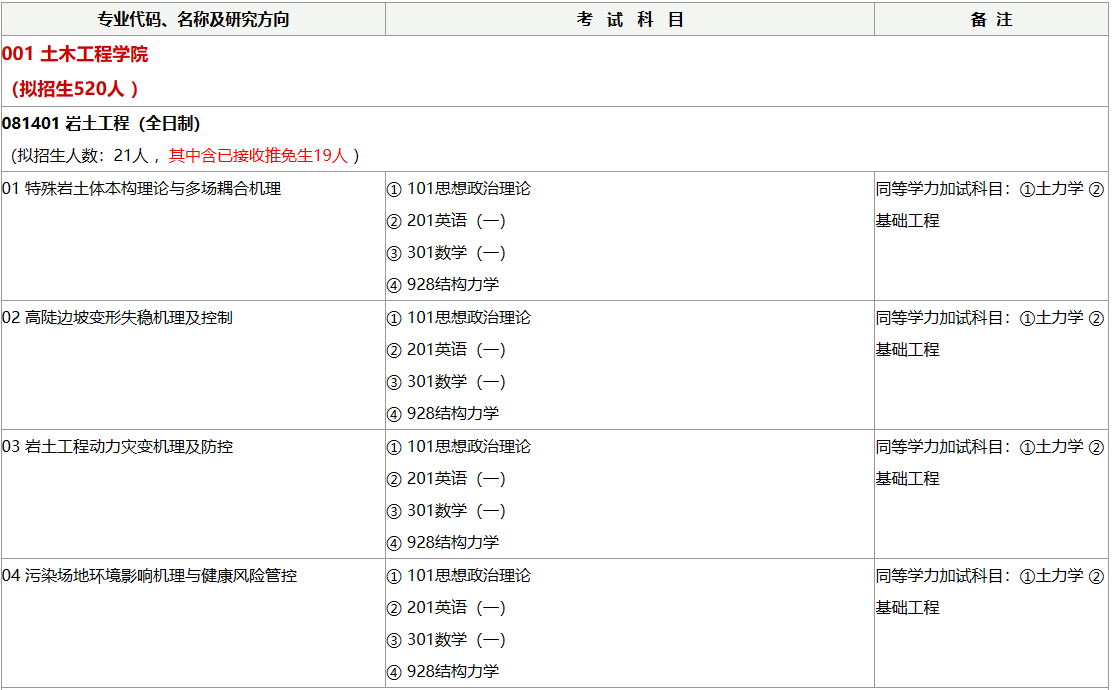This screenshot has height=690, width=1116.
Task: Select direction 03 岩土工程动力灾变机理及防控
Action: click(x=117, y=446)
